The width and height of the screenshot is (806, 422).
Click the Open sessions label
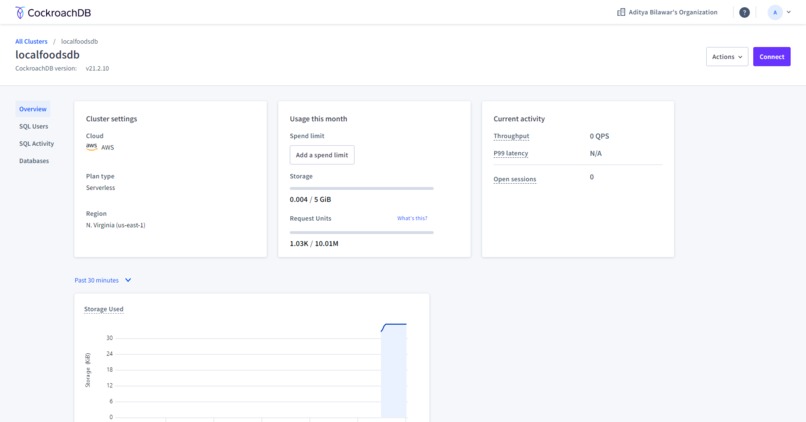click(x=515, y=179)
